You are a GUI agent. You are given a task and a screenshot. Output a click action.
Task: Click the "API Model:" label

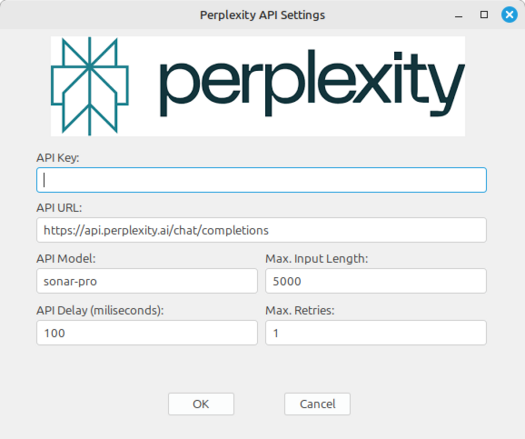pos(66,259)
